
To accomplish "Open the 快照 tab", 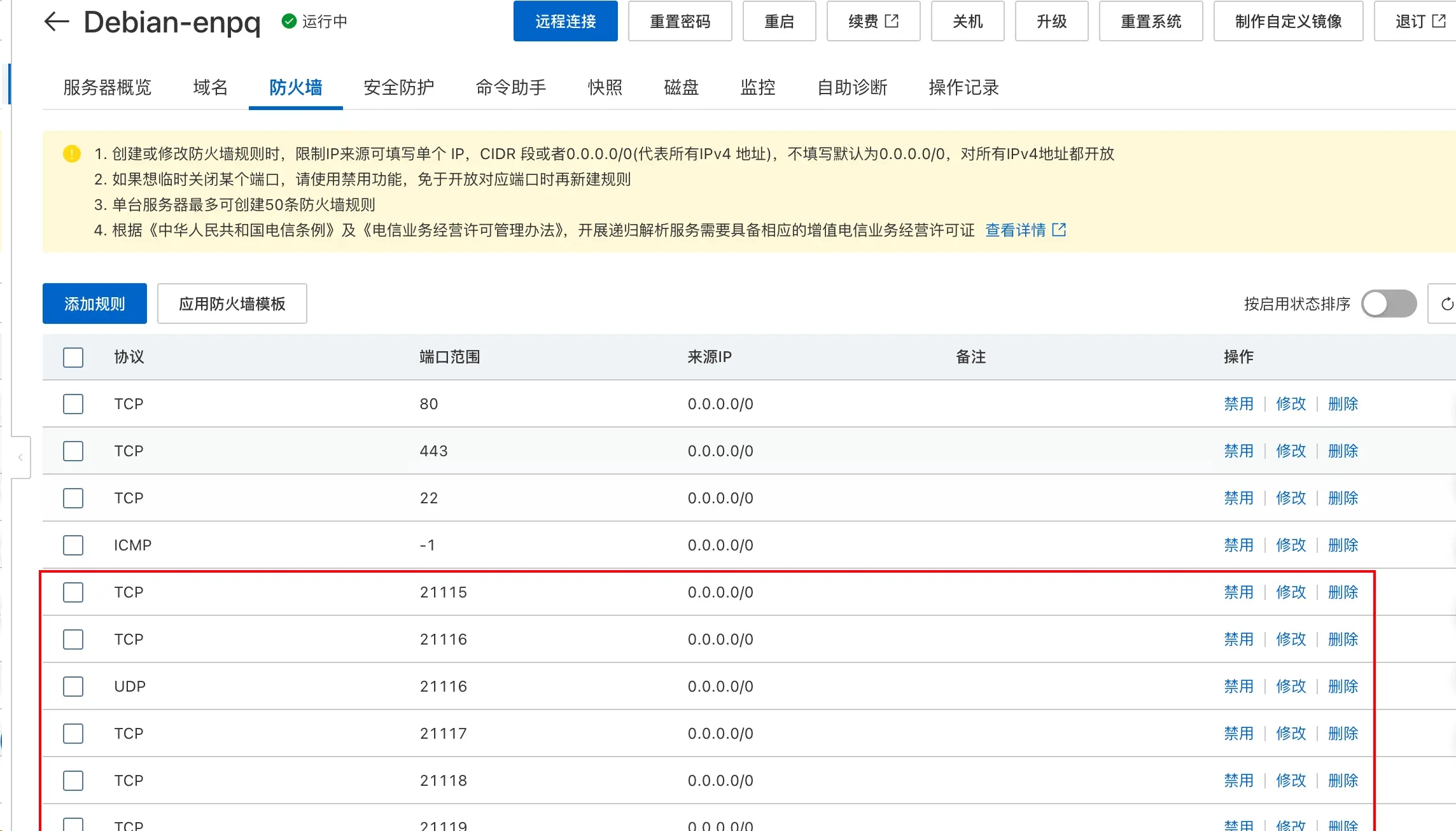I will click(x=605, y=87).
